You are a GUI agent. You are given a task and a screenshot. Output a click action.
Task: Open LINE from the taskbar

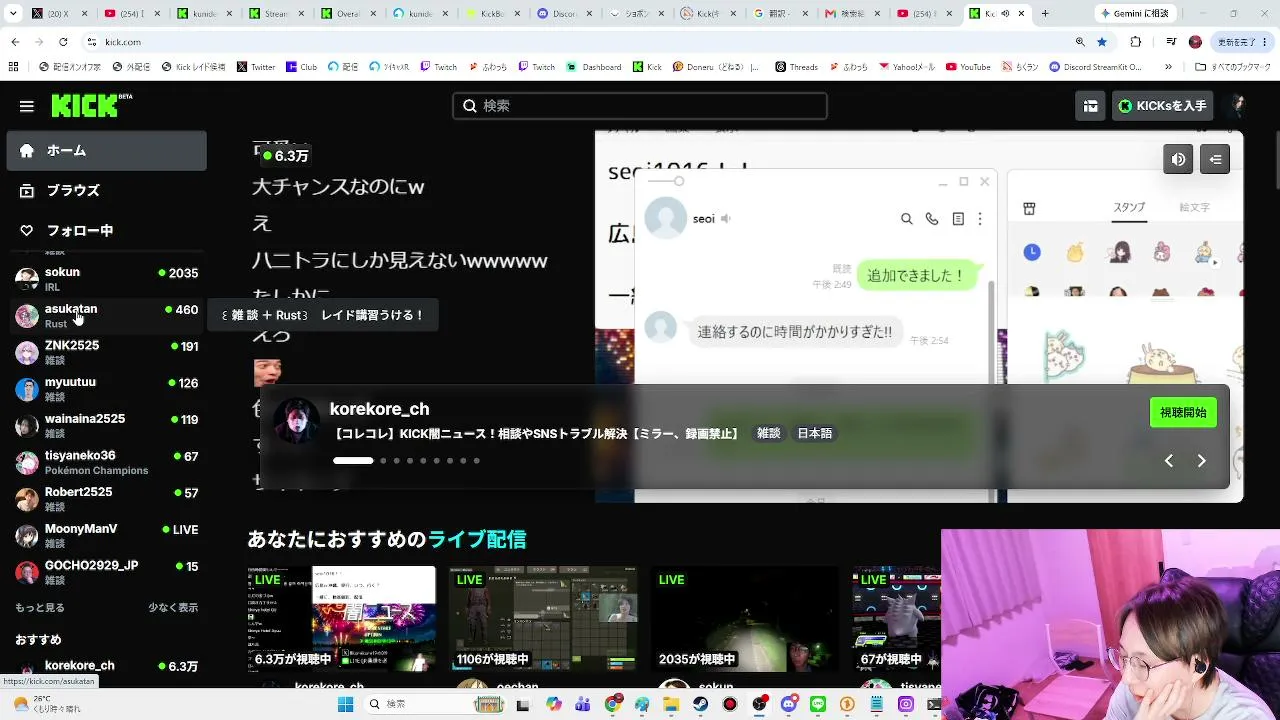(818, 704)
